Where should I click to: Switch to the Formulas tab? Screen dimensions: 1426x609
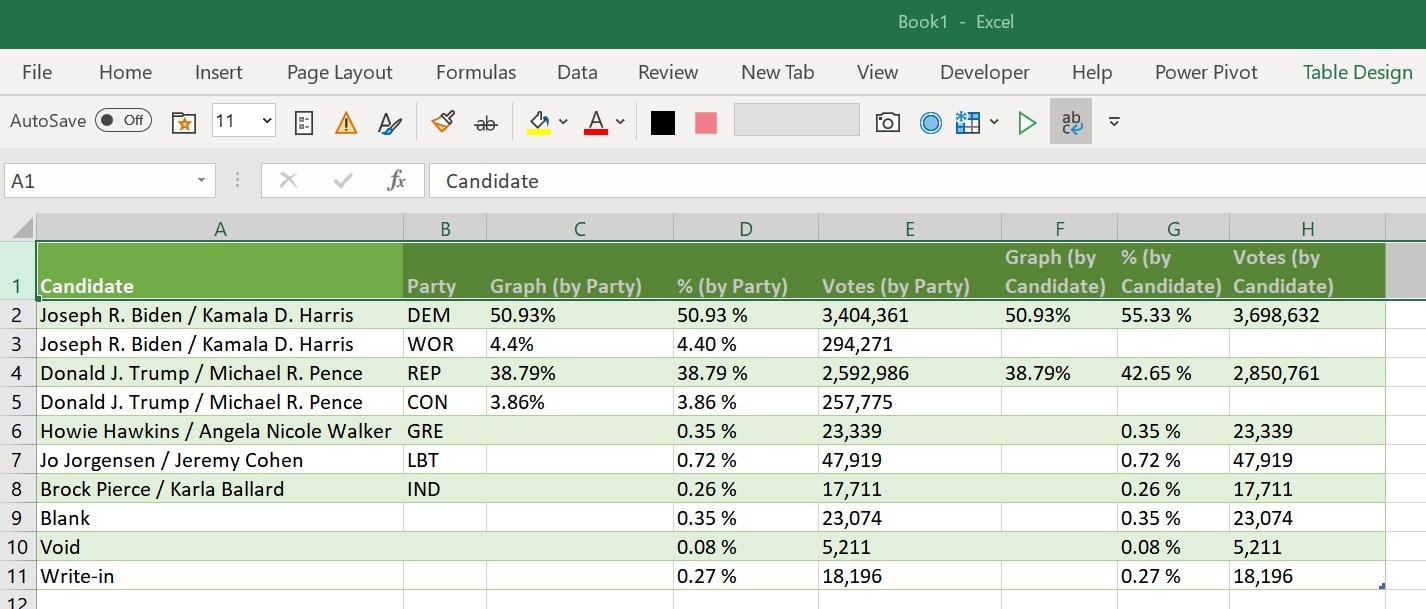click(x=476, y=72)
